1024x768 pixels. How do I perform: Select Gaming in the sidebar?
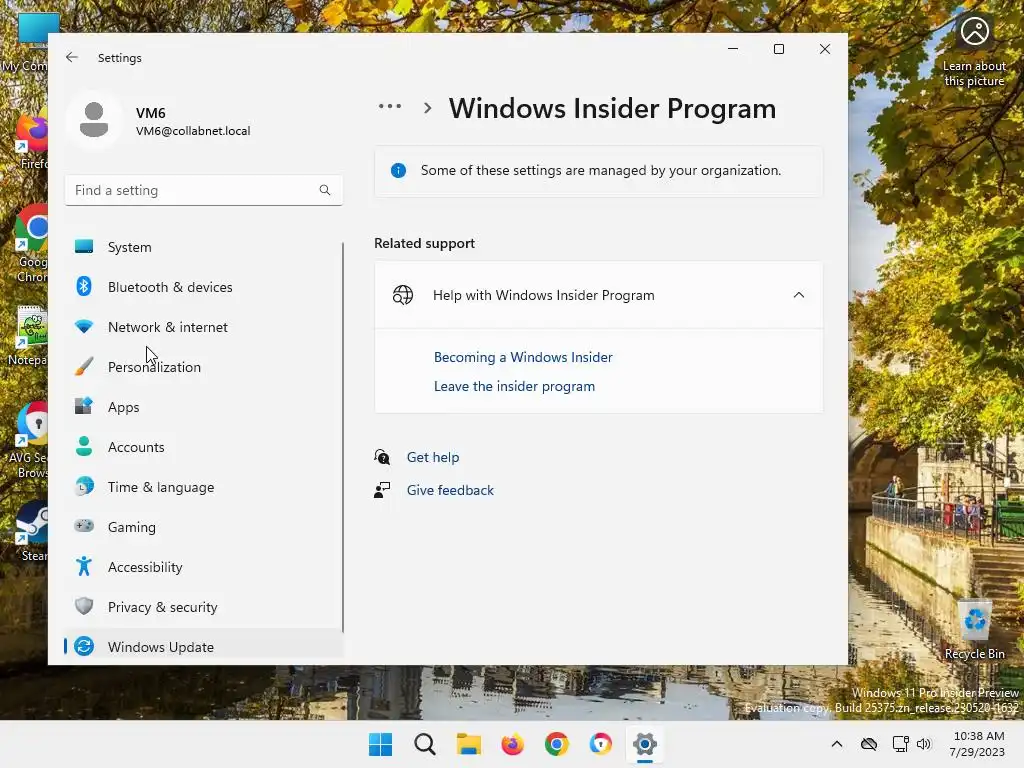click(x=204, y=526)
